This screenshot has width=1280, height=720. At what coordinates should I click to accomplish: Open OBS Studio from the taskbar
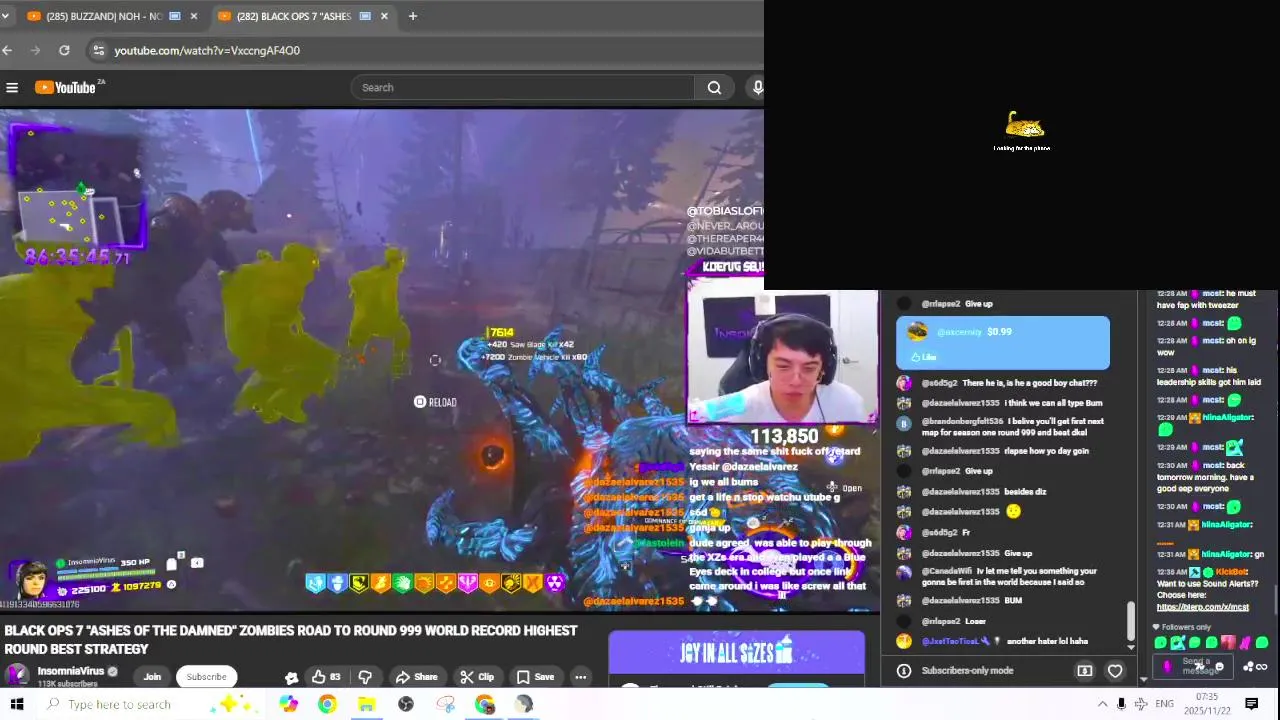coord(405,704)
